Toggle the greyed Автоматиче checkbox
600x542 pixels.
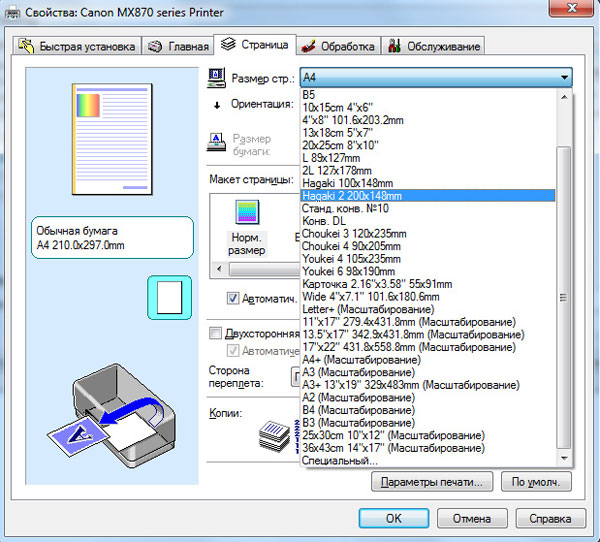tap(233, 350)
